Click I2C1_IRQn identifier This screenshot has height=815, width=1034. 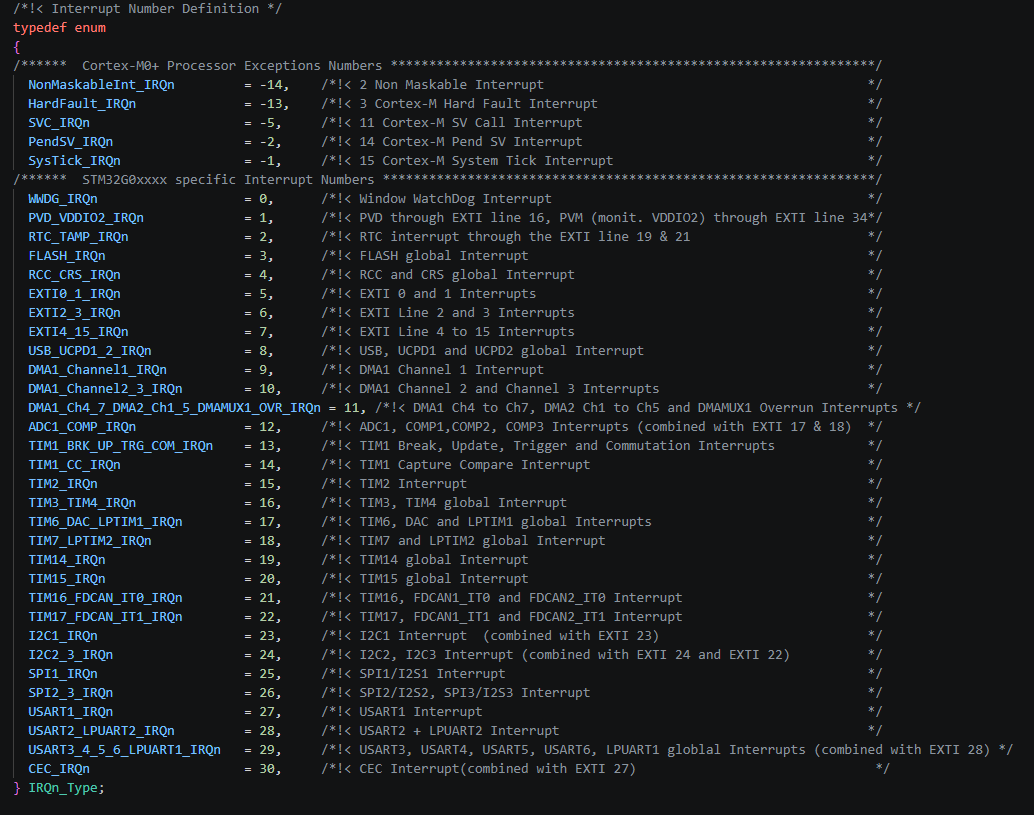pyautogui.click(x=63, y=636)
